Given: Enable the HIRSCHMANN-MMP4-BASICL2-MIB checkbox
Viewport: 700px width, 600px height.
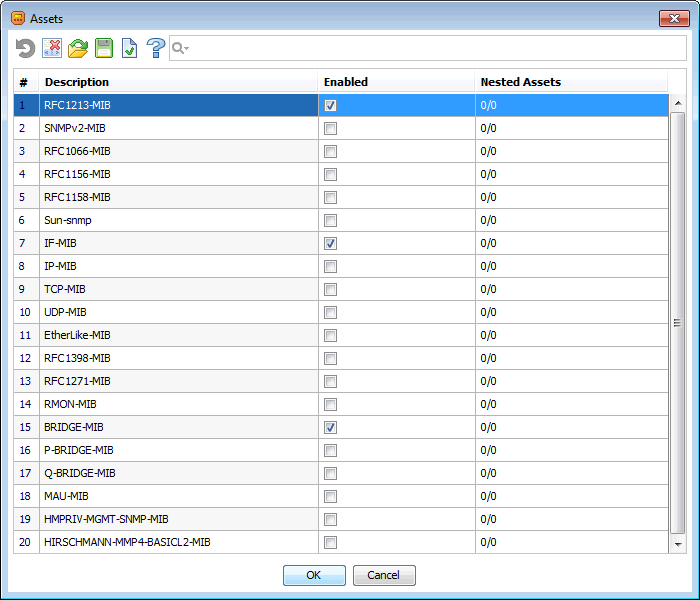Looking at the screenshot, I should (x=330, y=542).
